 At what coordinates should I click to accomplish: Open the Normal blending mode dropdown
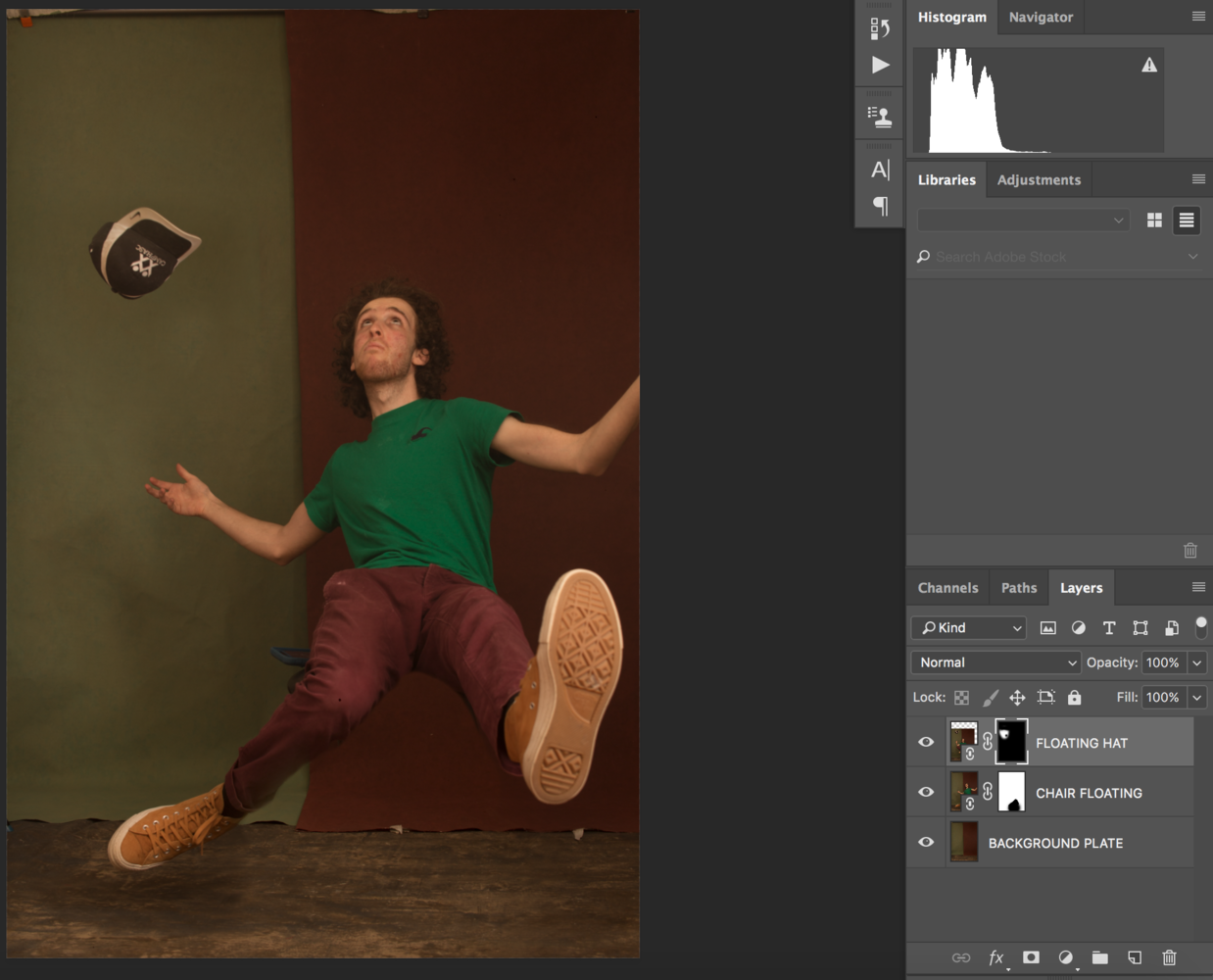coord(995,662)
